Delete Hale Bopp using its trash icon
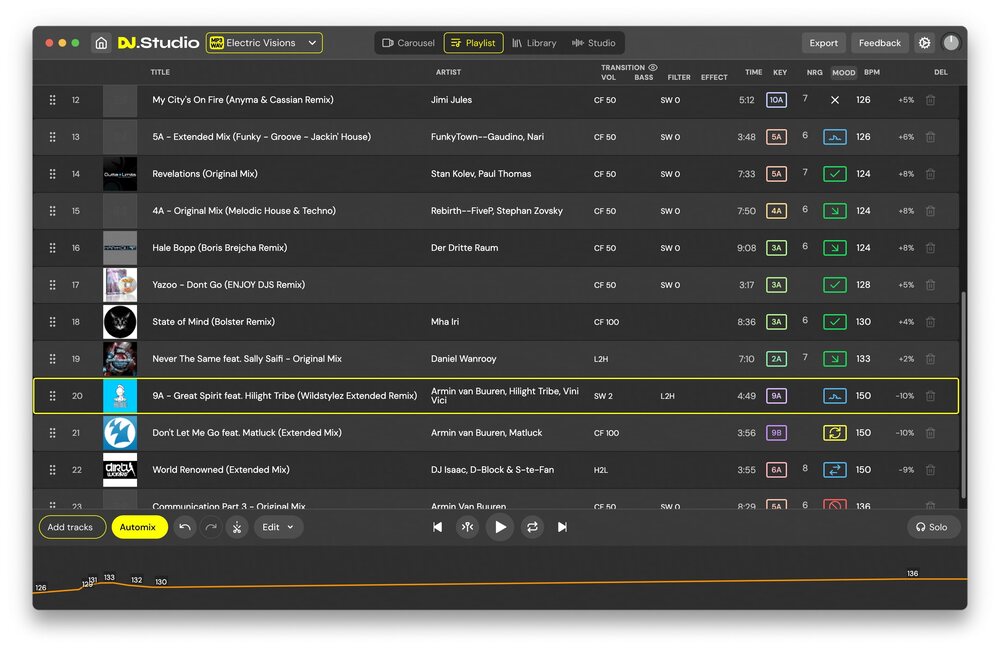The width and height of the screenshot is (1000, 649). point(931,247)
